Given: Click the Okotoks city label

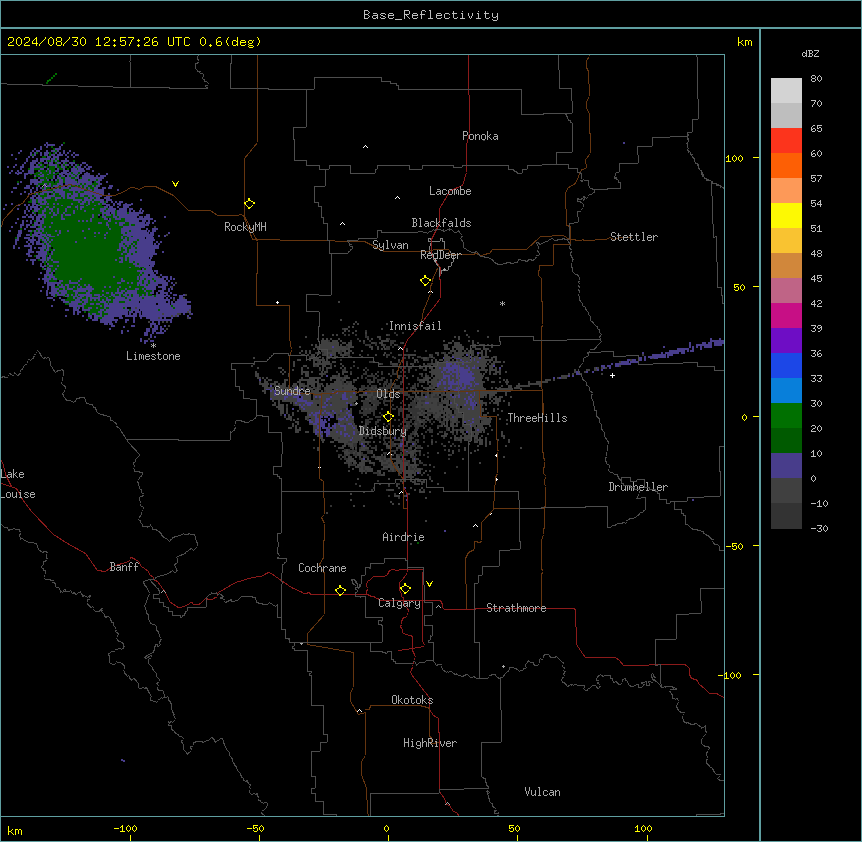Looking at the screenshot, I should click(412, 700).
